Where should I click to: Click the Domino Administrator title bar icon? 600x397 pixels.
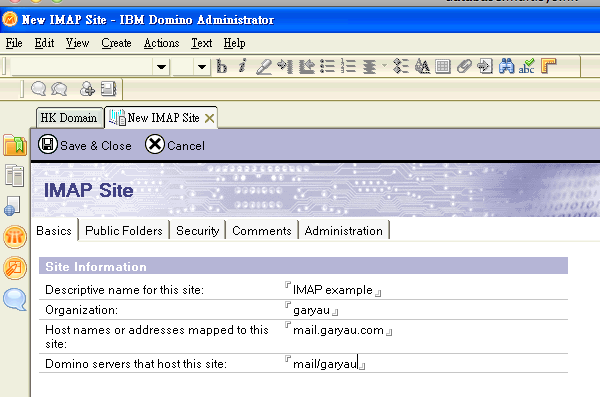click(10, 19)
